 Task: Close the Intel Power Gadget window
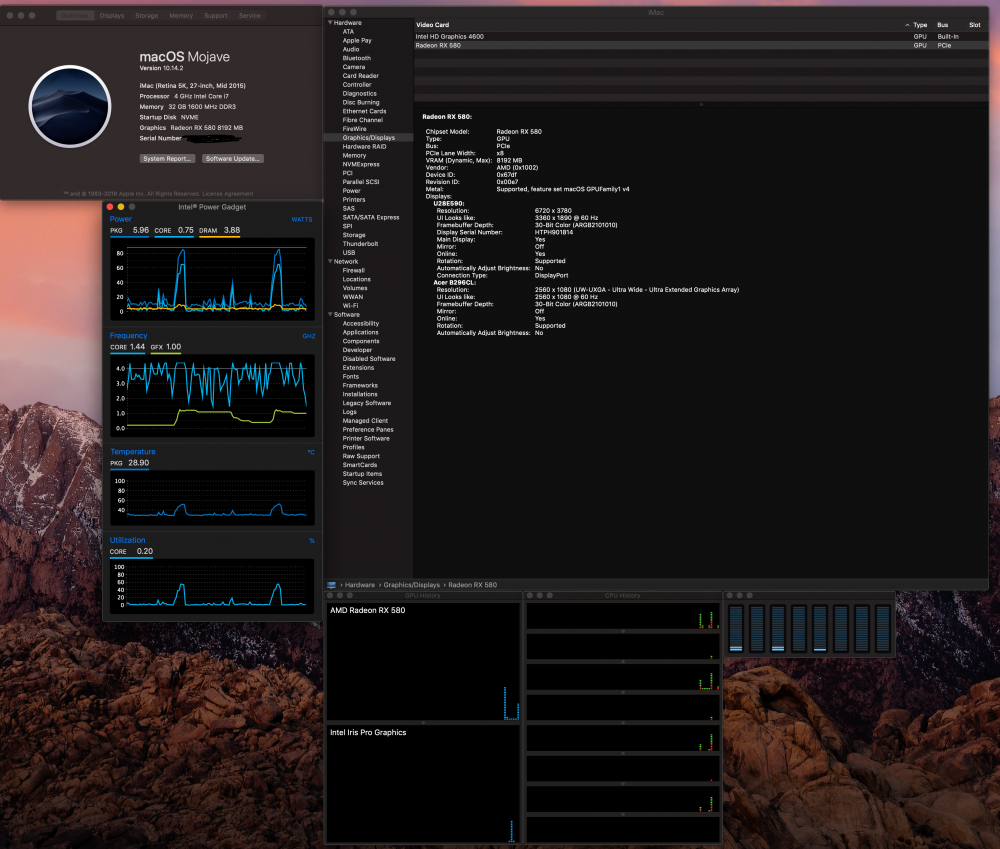click(110, 207)
